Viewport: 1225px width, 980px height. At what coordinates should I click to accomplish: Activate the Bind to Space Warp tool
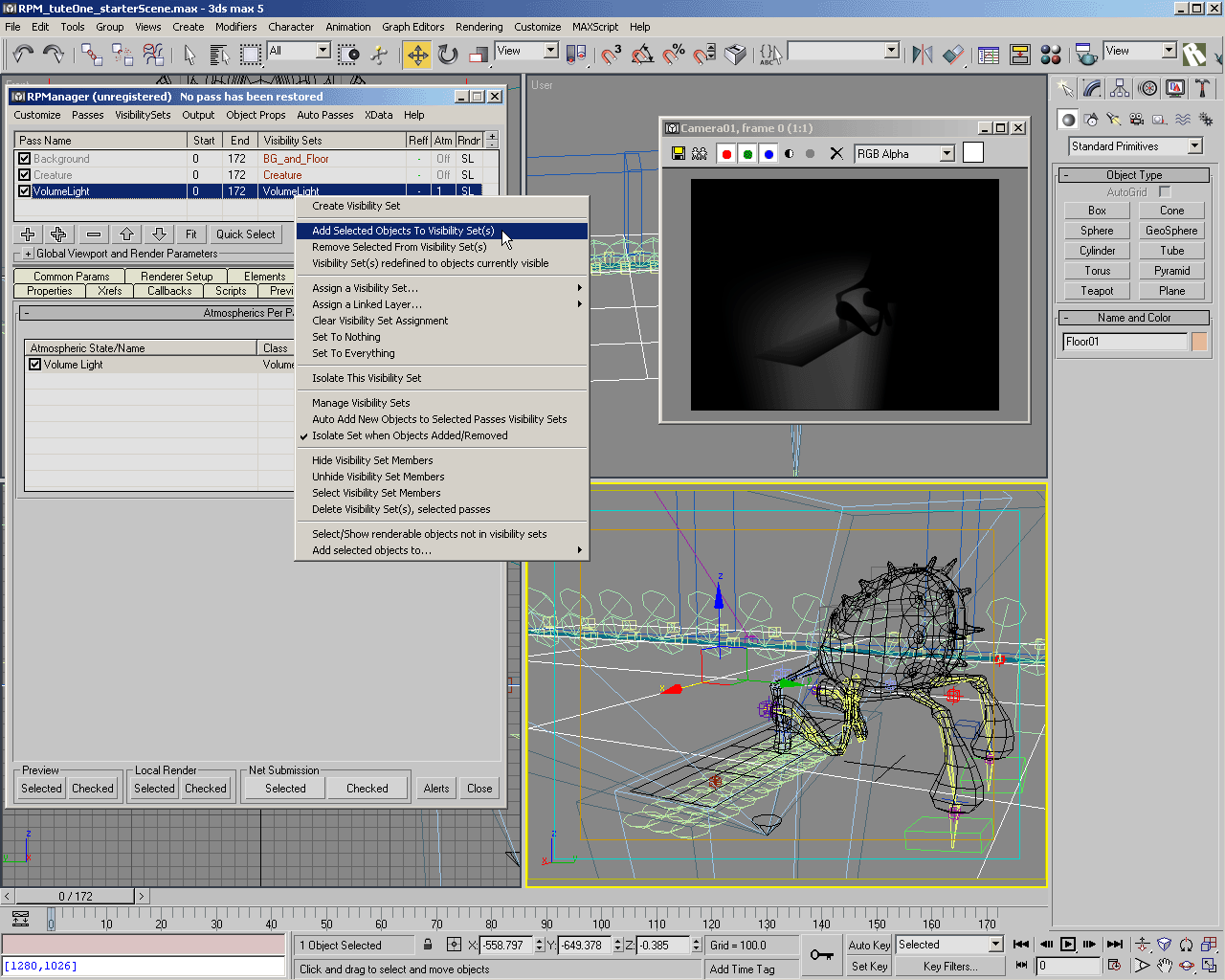click(153, 54)
